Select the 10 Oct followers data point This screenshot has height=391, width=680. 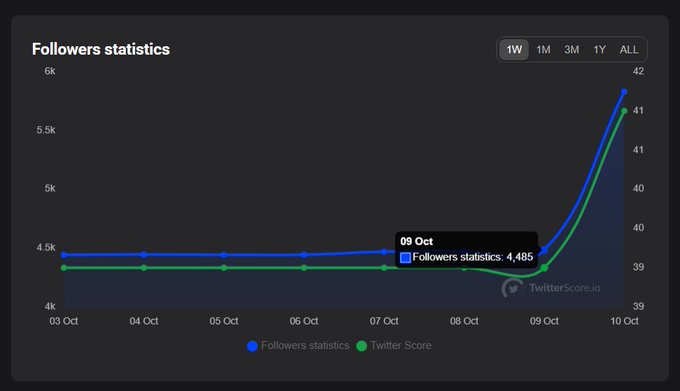pyautogui.click(x=624, y=92)
